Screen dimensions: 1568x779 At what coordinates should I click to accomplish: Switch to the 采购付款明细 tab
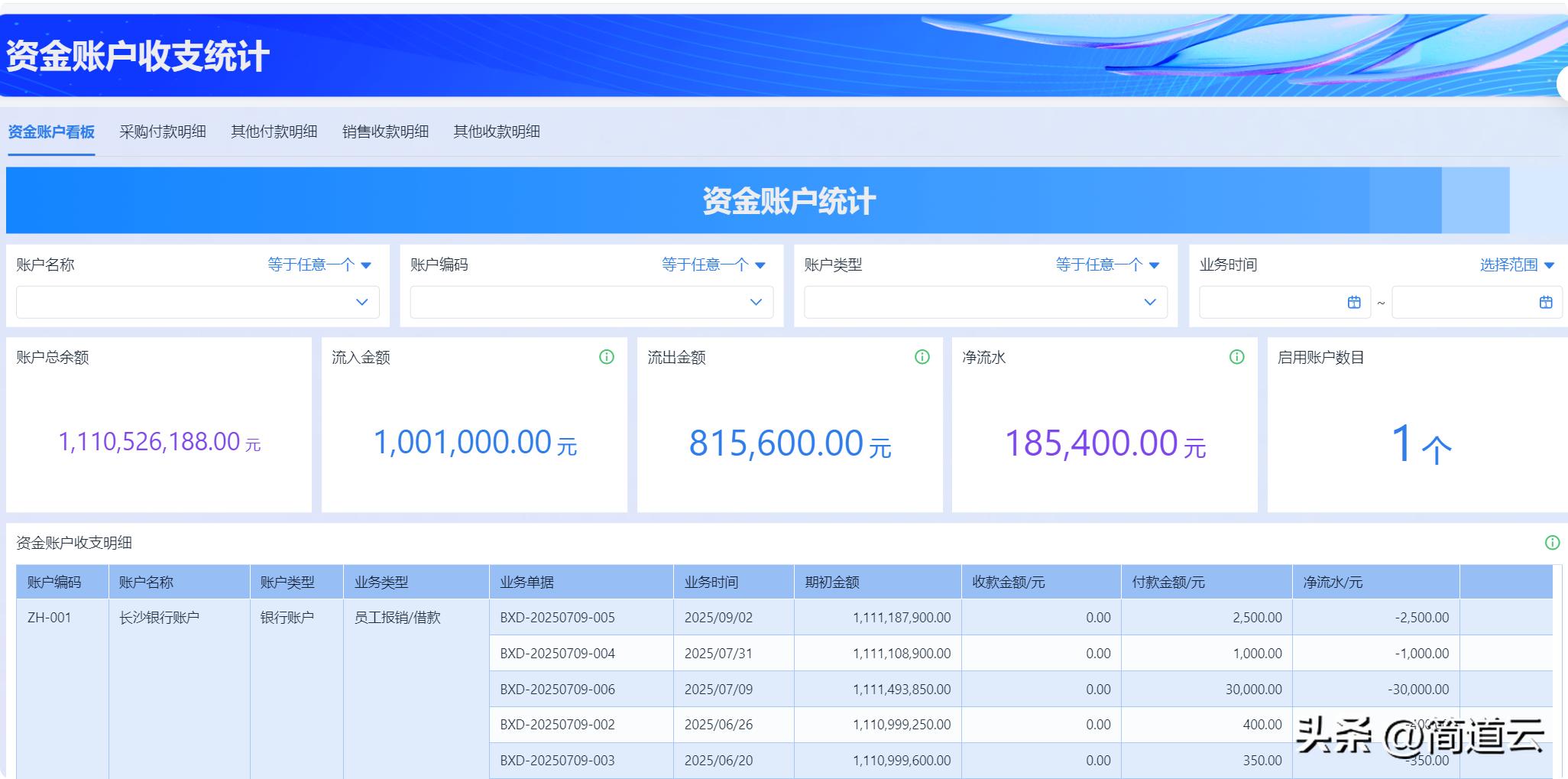point(164,131)
